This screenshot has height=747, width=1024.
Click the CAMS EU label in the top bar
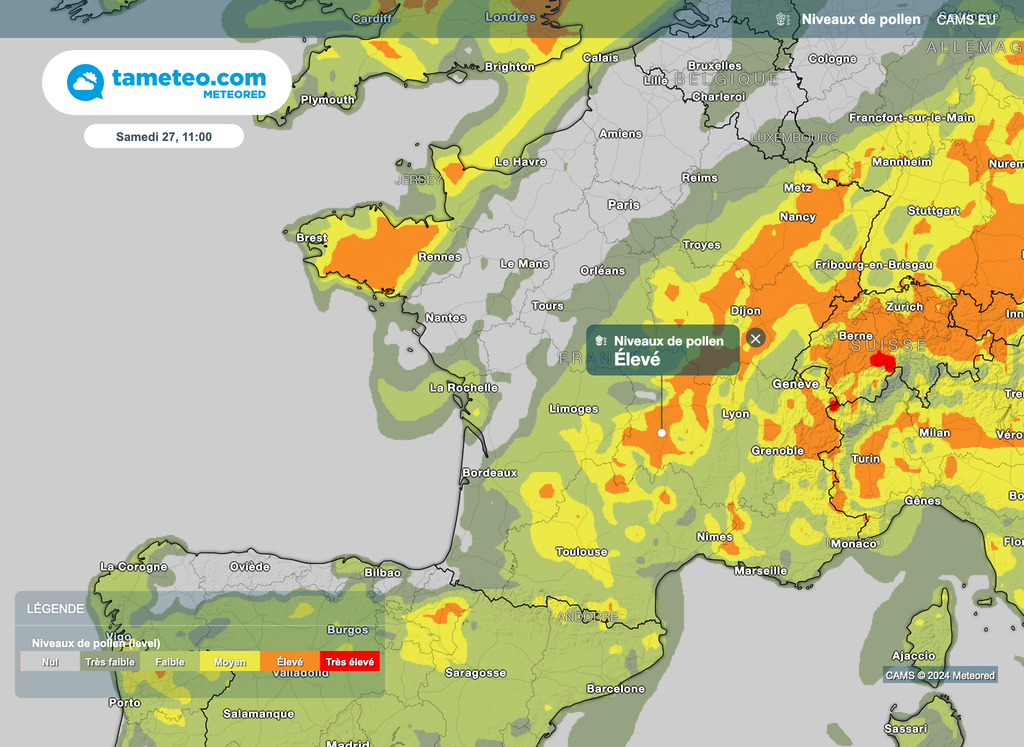pyautogui.click(x=966, y=20)
